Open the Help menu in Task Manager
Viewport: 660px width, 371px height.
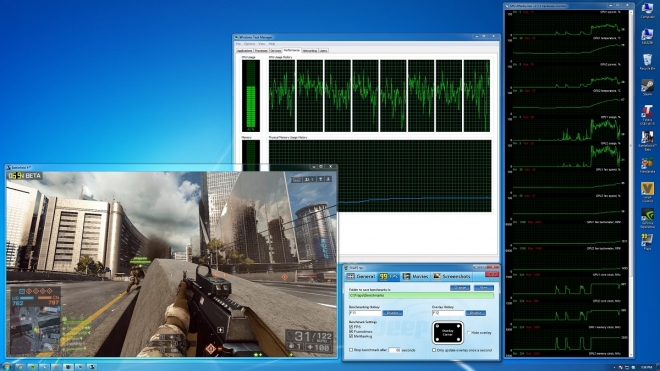272,44
